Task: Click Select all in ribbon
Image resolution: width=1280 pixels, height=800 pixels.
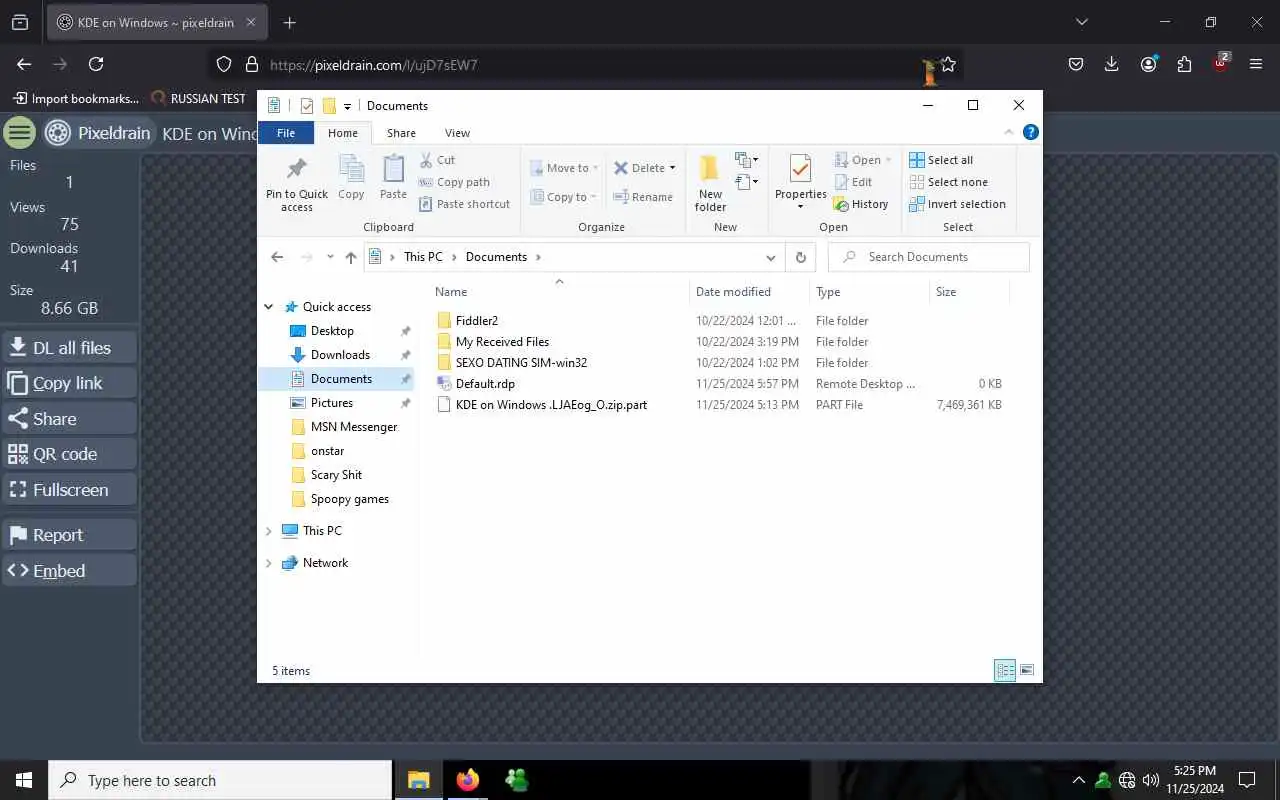Action: tap(941, 160)
